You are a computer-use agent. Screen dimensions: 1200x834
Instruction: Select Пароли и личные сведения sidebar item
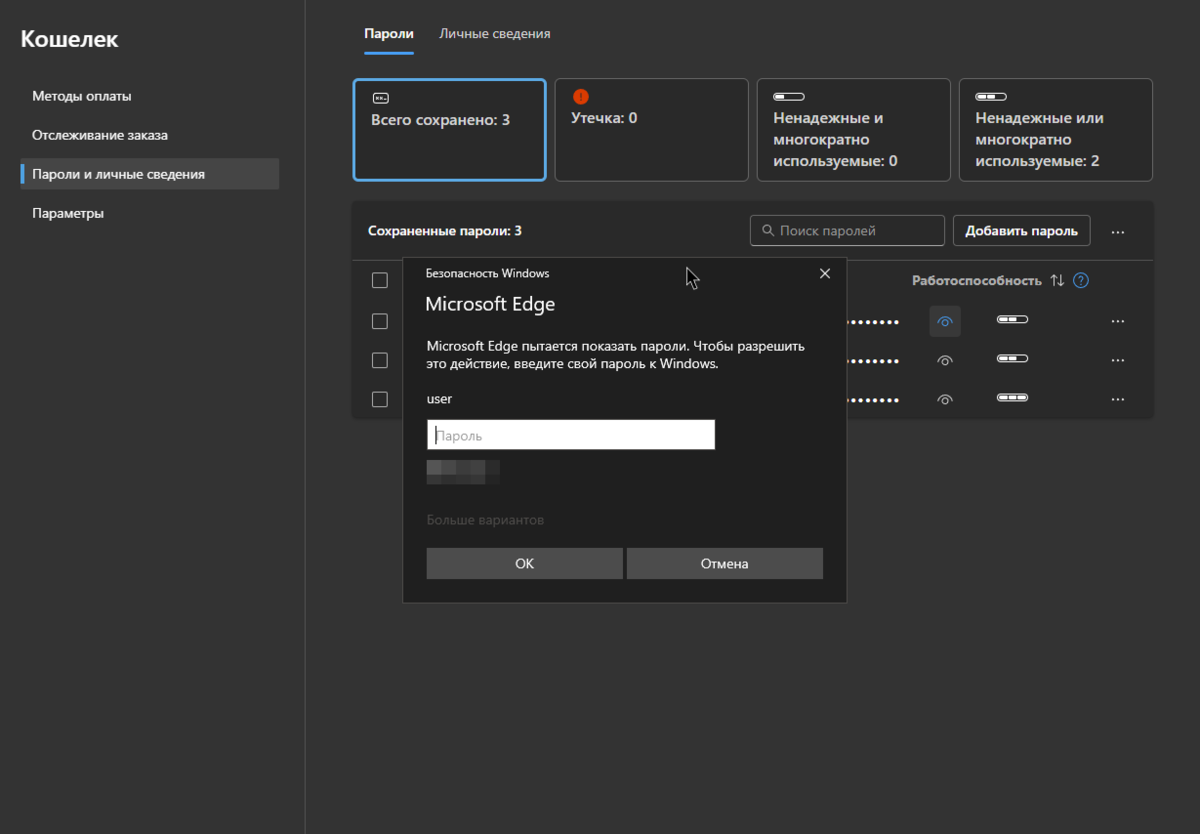coord(150,174)
